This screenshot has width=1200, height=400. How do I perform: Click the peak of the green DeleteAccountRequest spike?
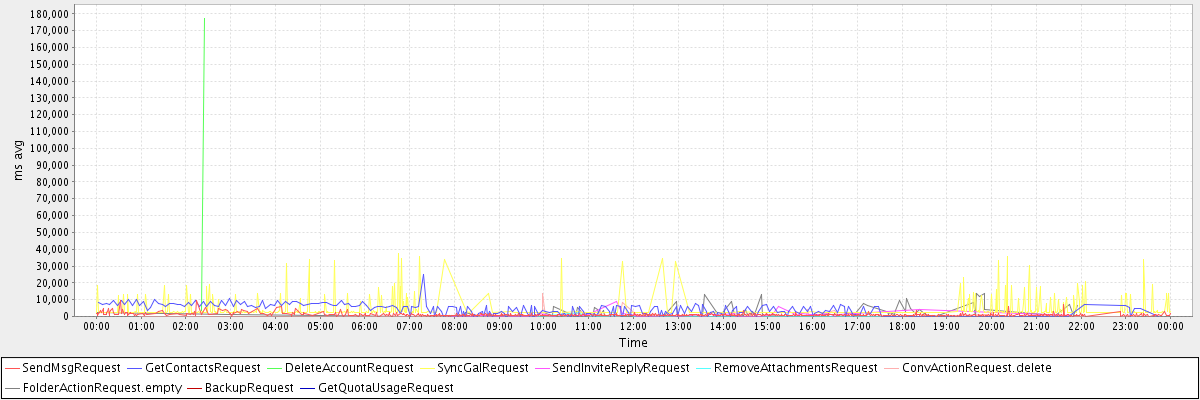[204, 18]
